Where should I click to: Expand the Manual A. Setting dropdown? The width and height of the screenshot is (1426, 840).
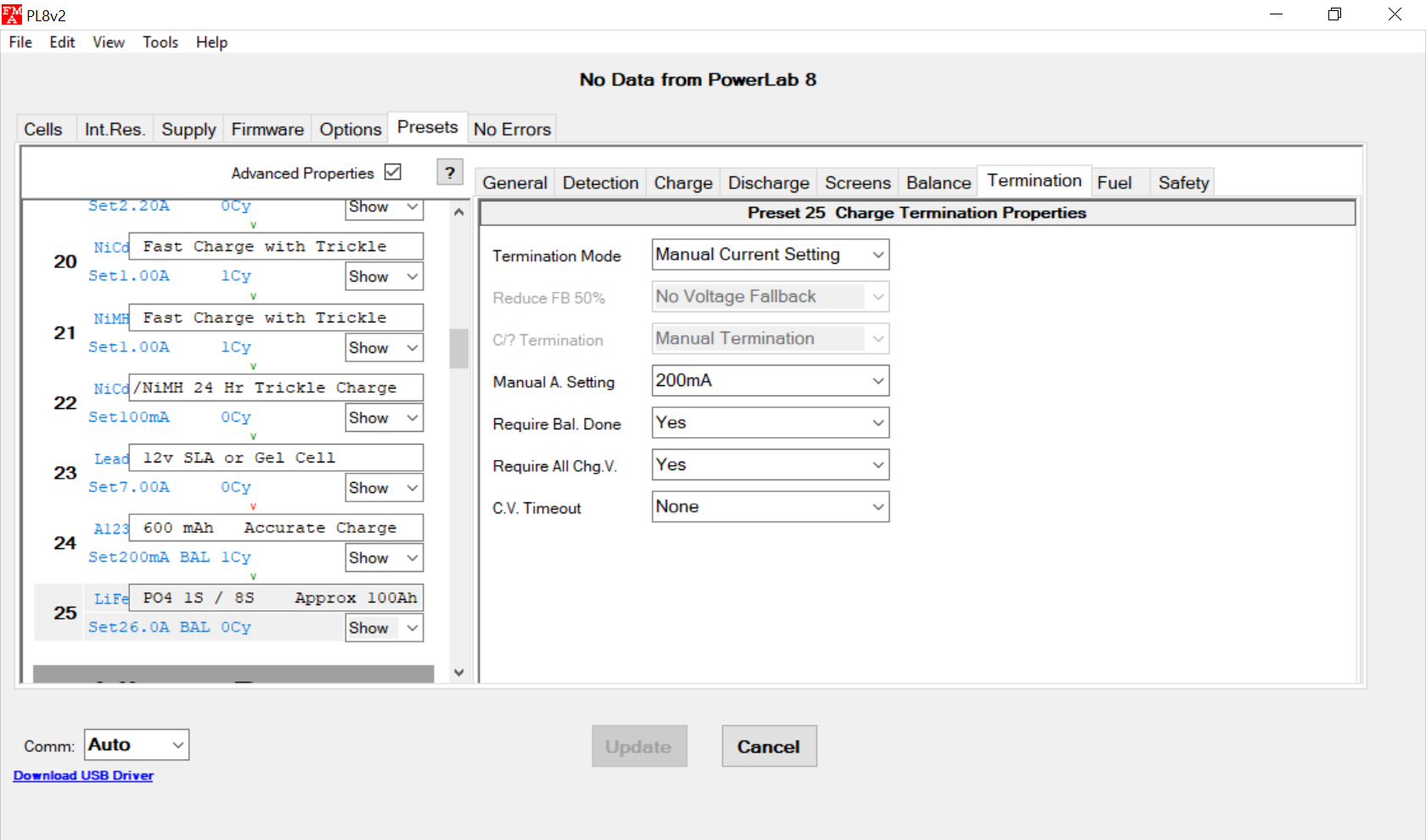[x=770, y=381]
